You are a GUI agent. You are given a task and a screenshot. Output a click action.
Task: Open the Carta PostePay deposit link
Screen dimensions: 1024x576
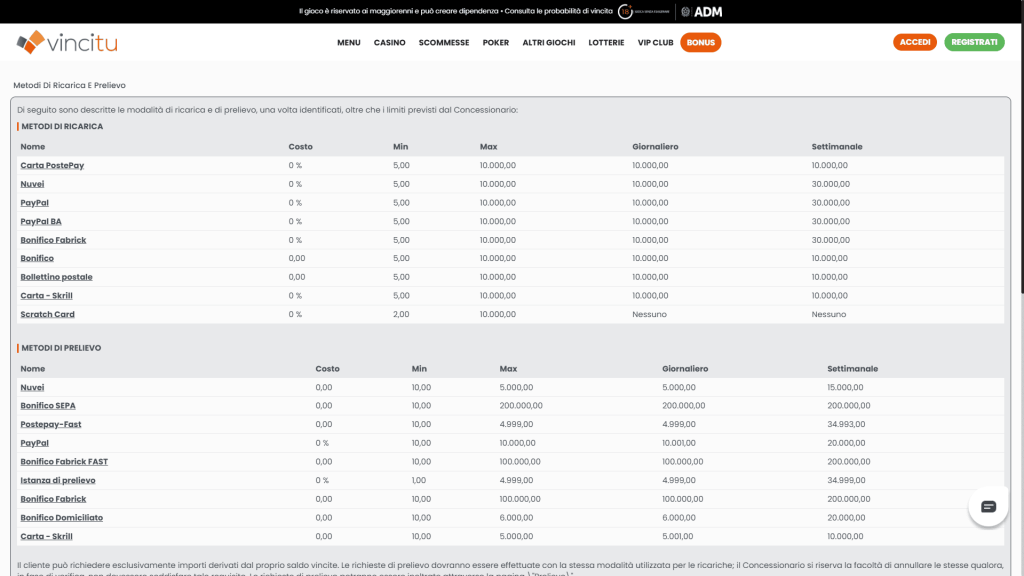[x=52, y=165]
